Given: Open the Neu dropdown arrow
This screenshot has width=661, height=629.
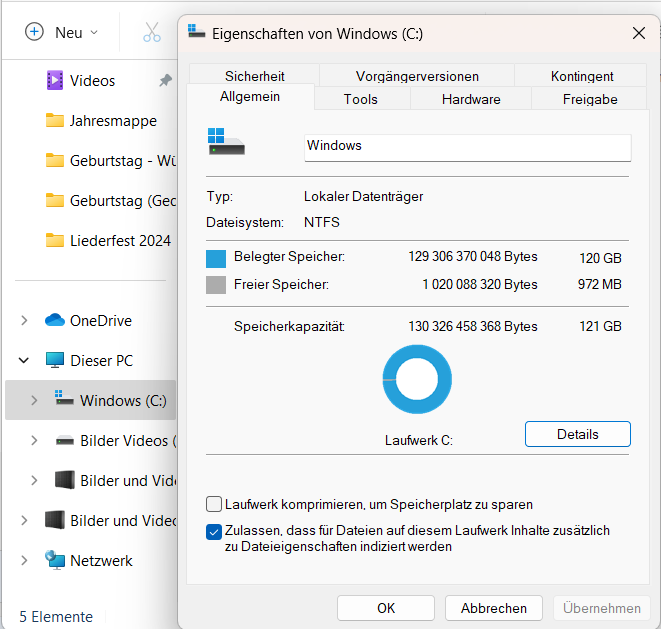Looking at the screenshot, I should [x=94, y=32].
